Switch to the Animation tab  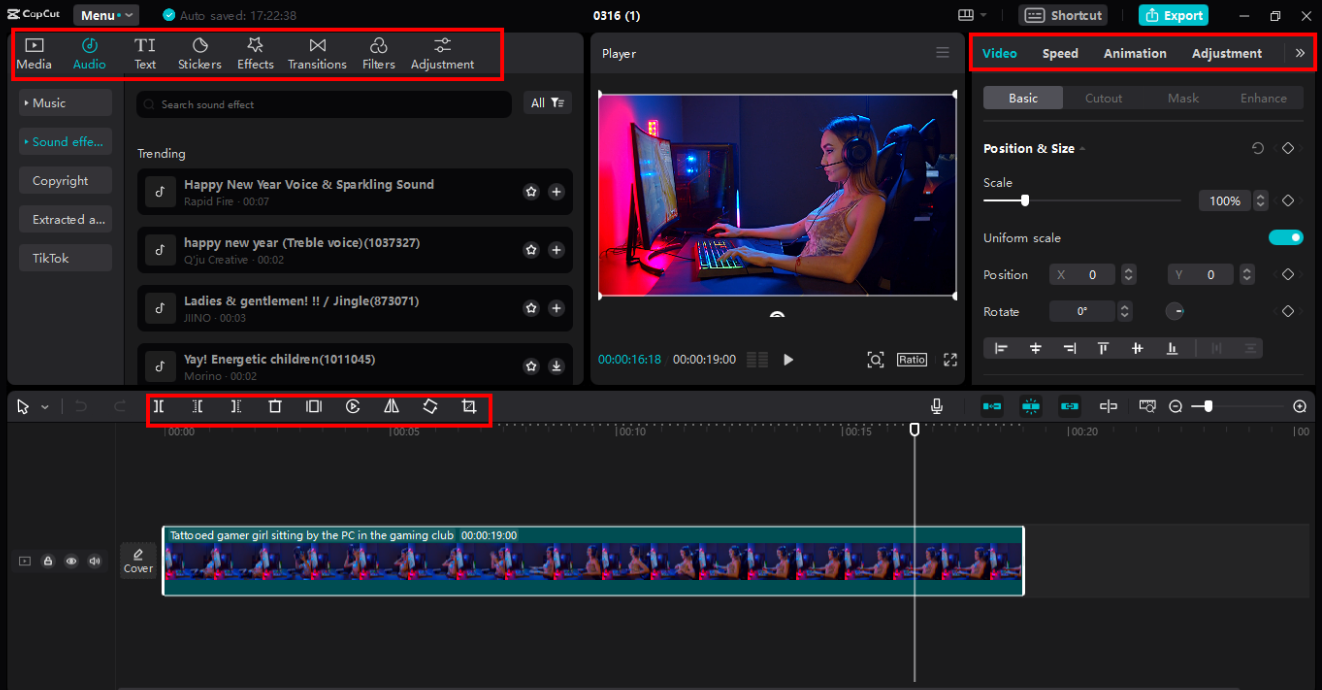coord(1134,53)
